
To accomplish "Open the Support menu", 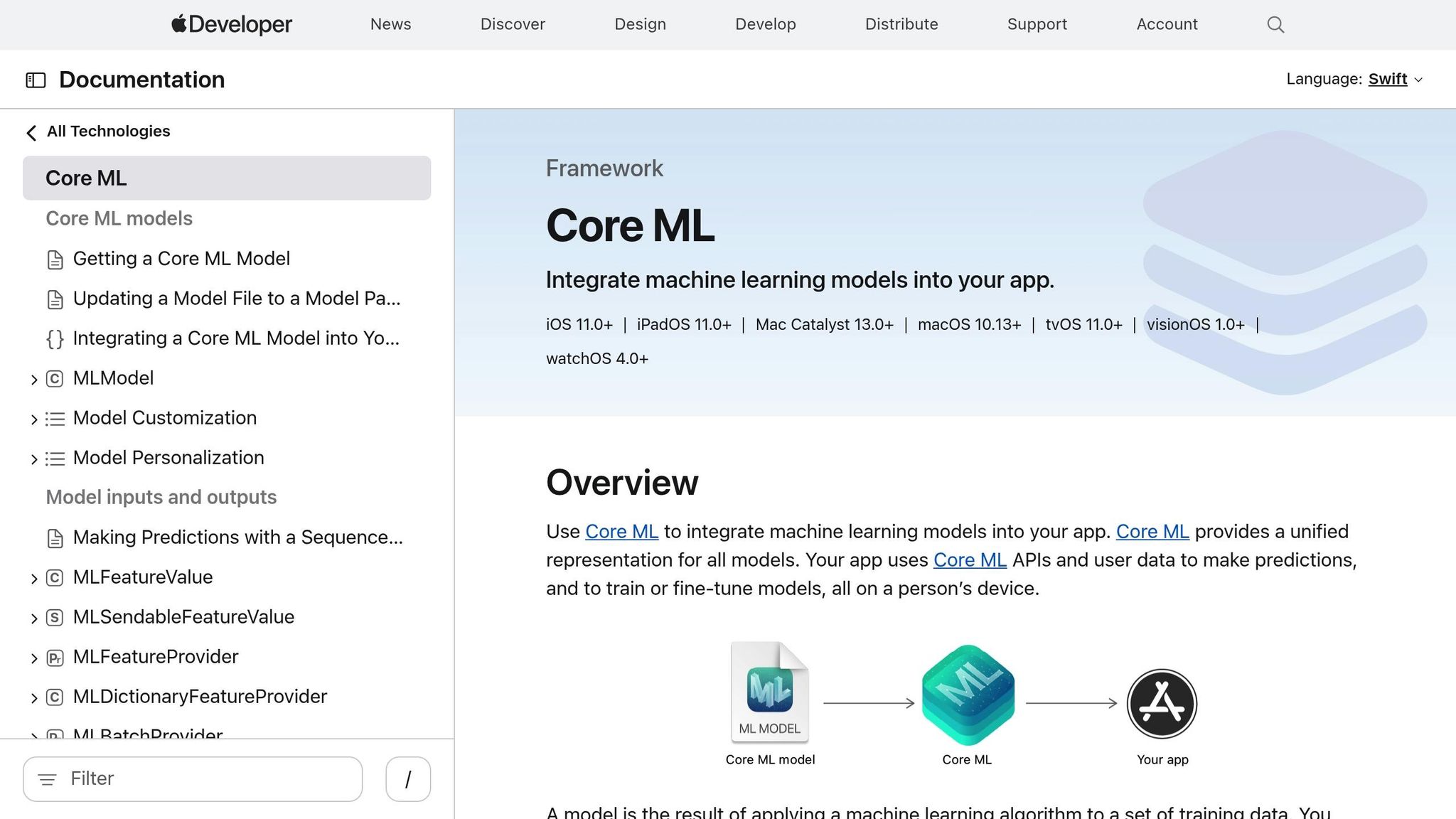I will click(1037, 24).
